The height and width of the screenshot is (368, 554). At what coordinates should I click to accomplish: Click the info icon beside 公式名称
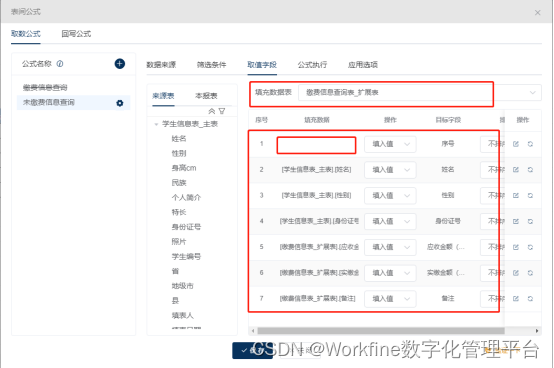[x=60, y=64]
